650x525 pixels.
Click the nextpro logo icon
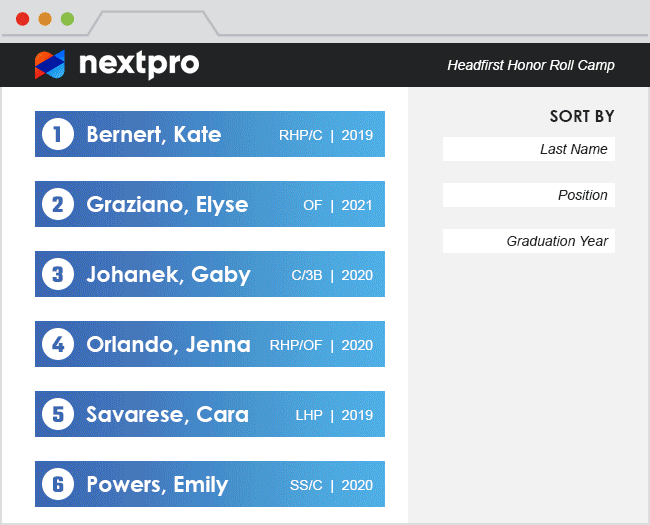pos(50,65)
